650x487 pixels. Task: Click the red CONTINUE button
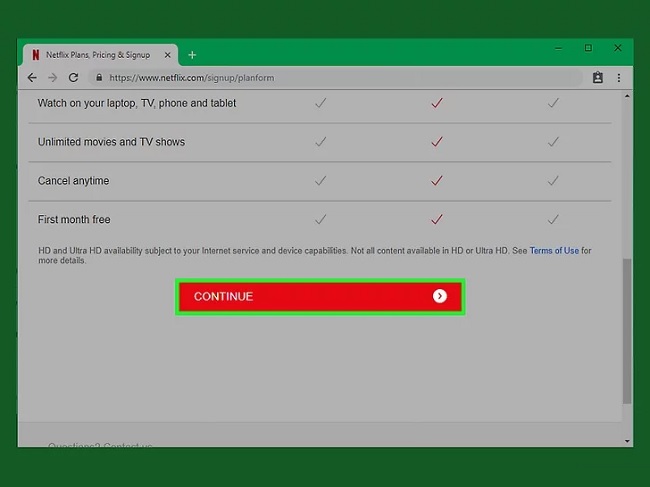(x=319, y=297)
